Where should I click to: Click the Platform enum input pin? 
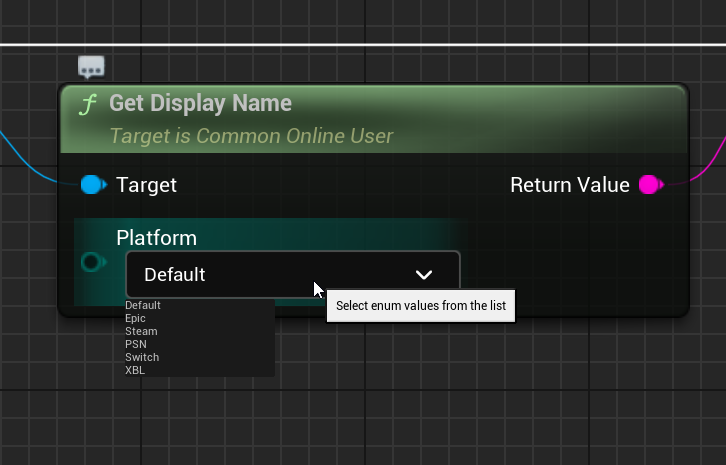click(x=94, y=262)
